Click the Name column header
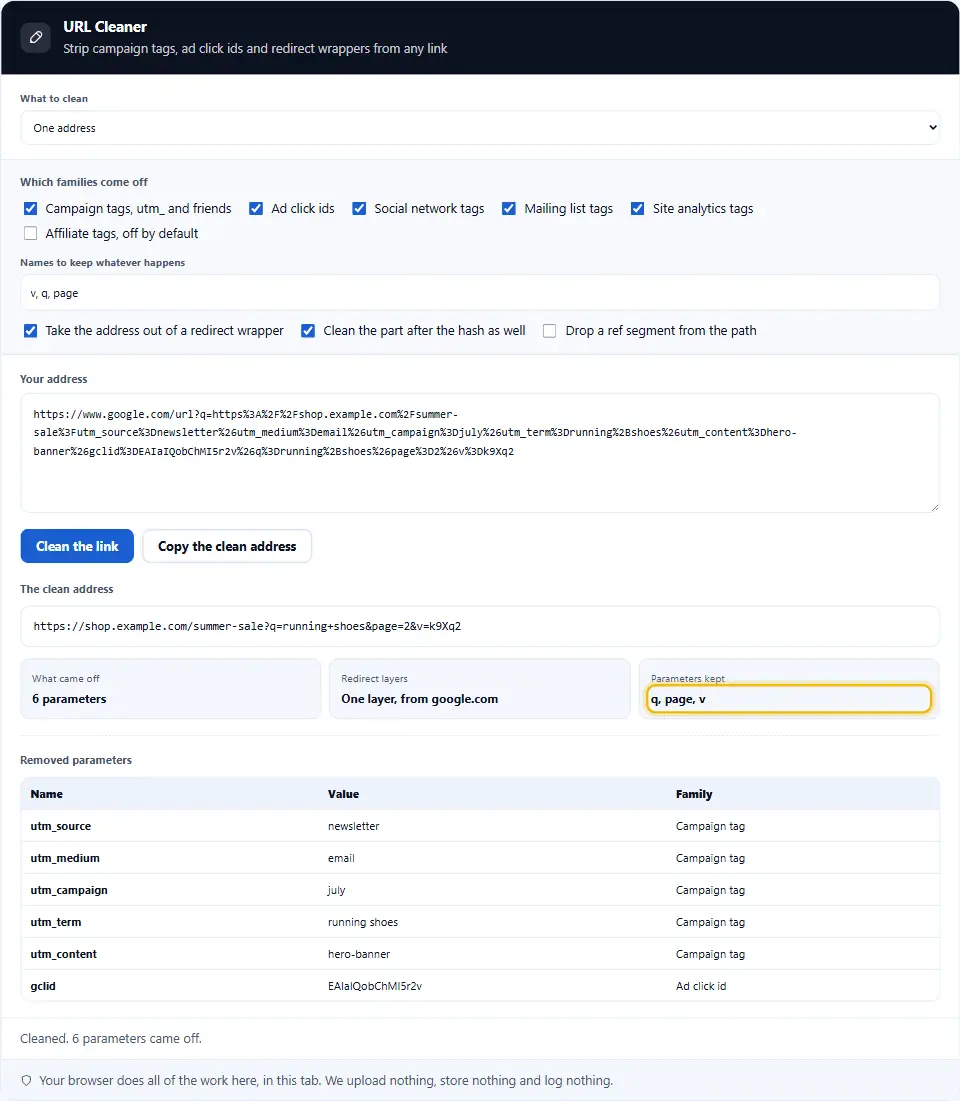Screen dimensions: 960x1101 46,794
